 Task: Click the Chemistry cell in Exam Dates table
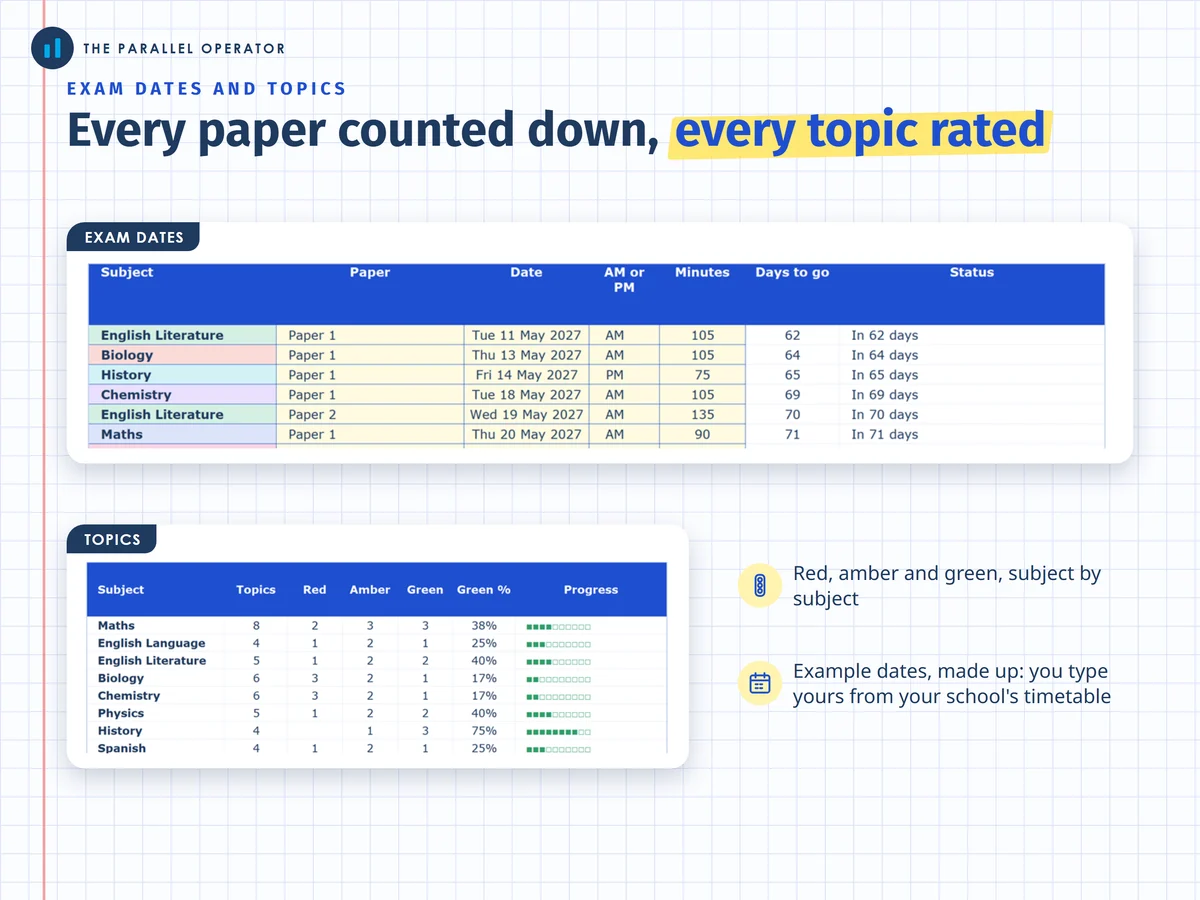click(x=182, y=395)
